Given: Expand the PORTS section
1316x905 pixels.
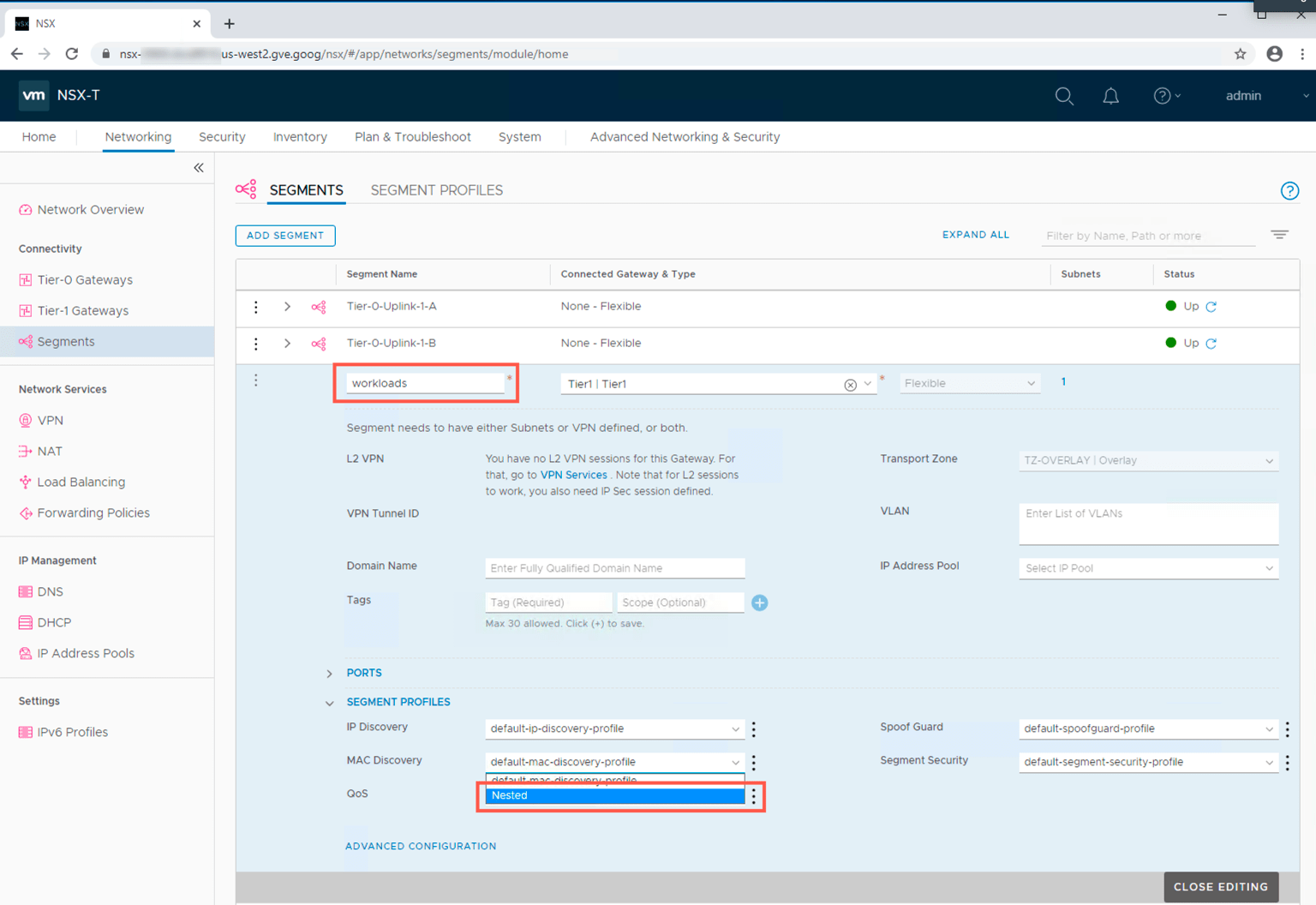Looking at the screenshot, I should (x=329, y=673).
